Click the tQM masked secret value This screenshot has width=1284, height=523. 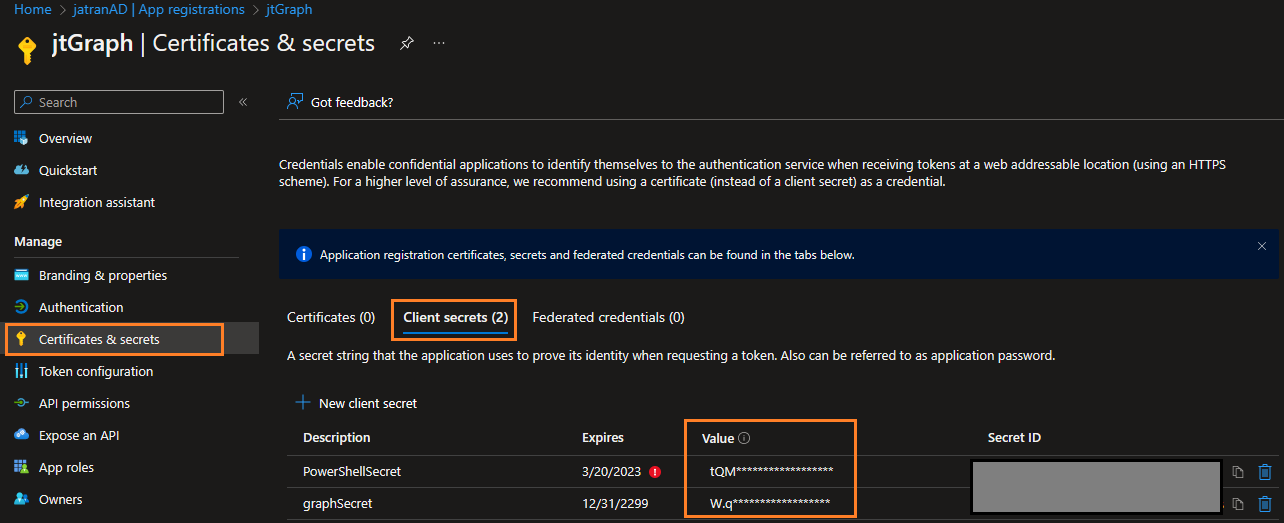coord(772,471)
